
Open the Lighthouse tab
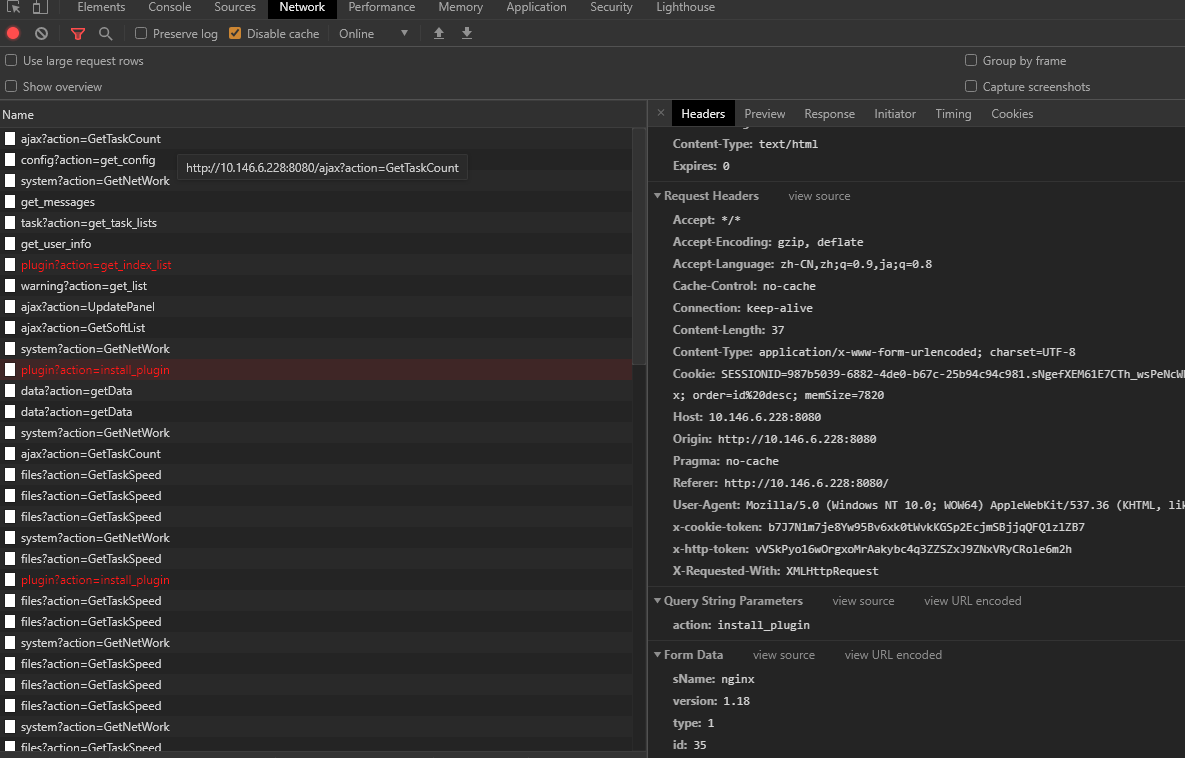[685, 7]
